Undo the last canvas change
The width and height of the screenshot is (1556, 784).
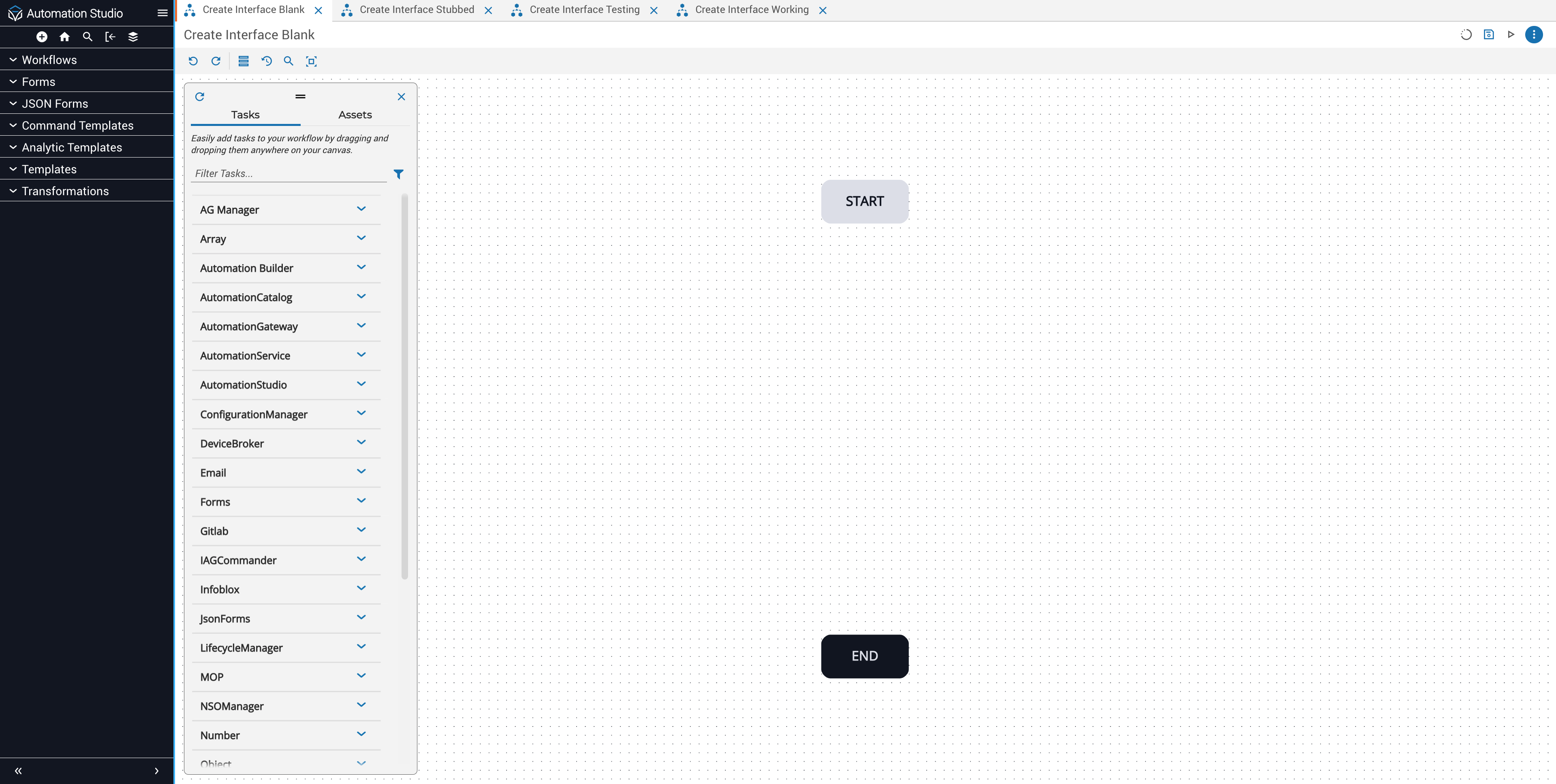pos(193,61)
